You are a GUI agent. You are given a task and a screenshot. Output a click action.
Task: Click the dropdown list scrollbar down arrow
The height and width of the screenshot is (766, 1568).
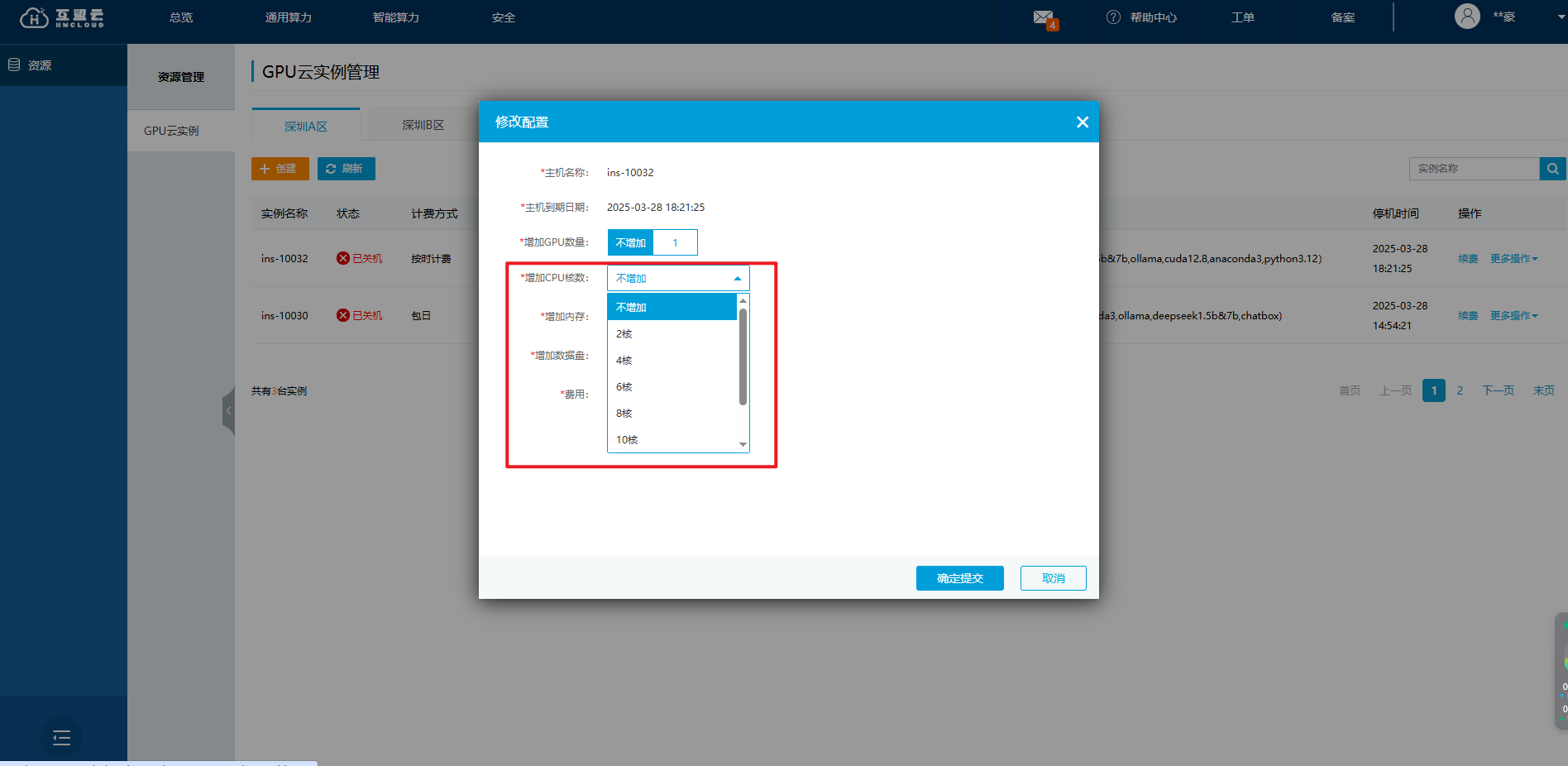point(743,445)
